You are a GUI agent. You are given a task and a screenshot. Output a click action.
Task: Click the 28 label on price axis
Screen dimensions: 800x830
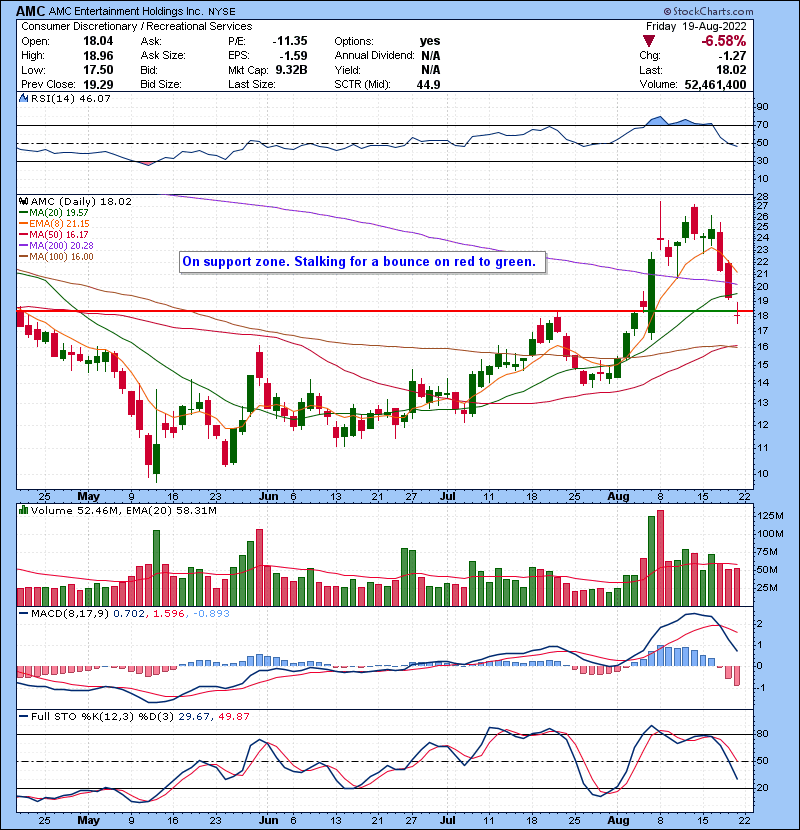[x=762, y=197]
